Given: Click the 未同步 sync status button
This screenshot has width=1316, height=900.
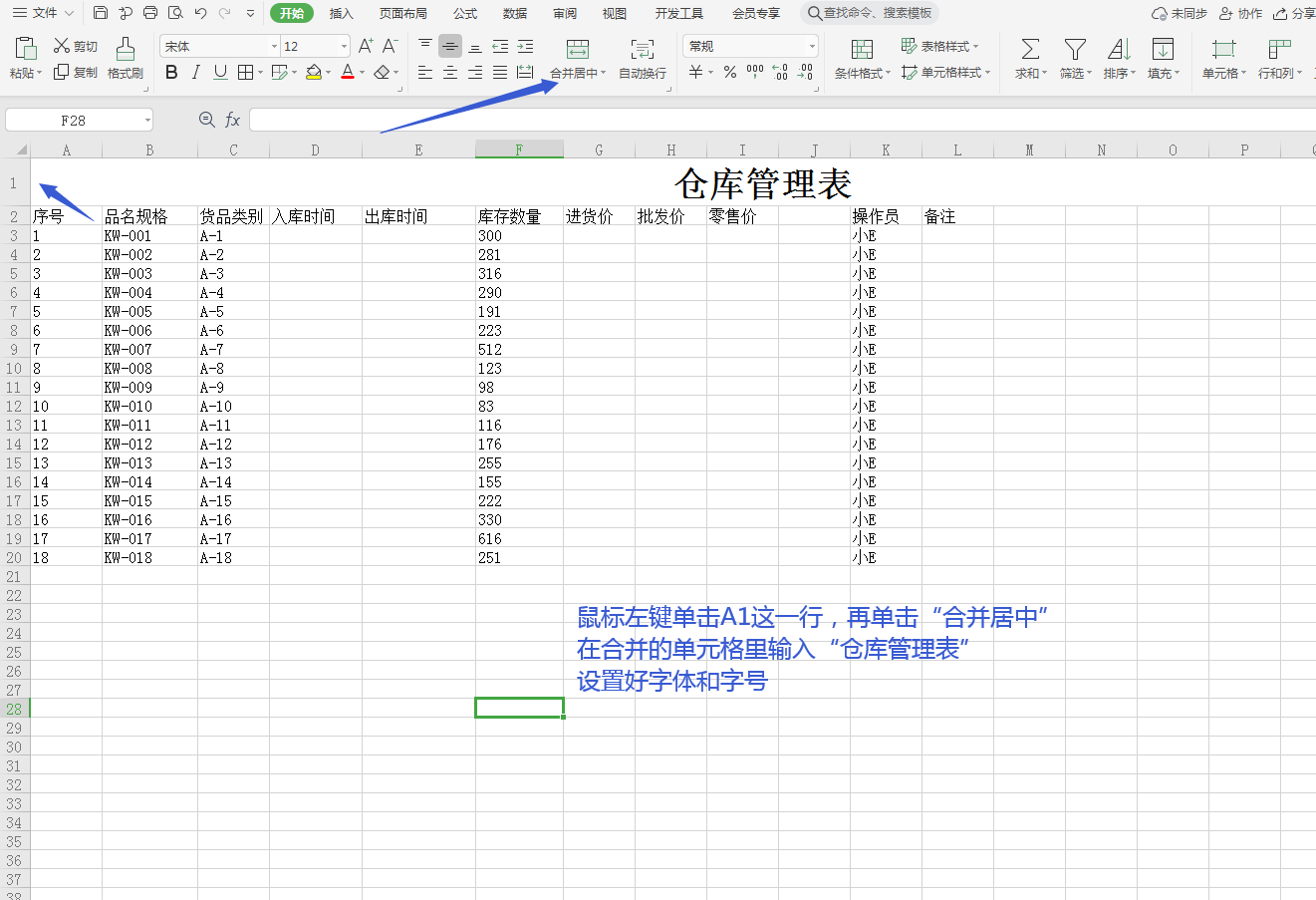Looking at the screenshot, I should [1180, 13].
